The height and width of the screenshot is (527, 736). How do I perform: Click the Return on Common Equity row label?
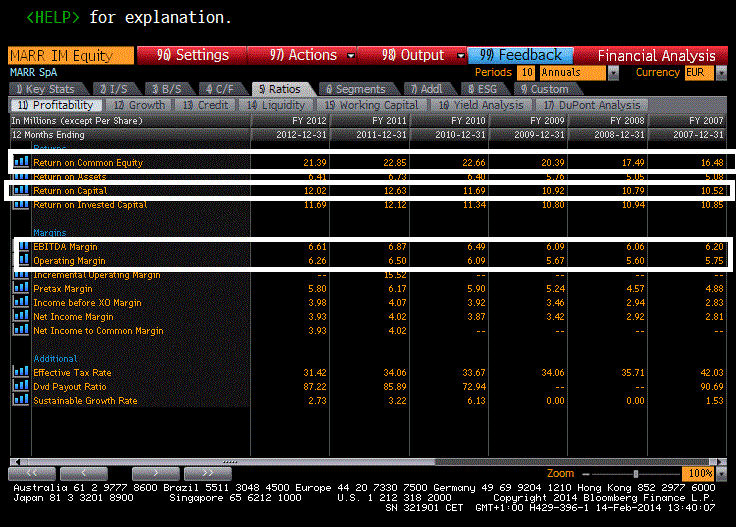pyautogui.click(x=88, y=162)
